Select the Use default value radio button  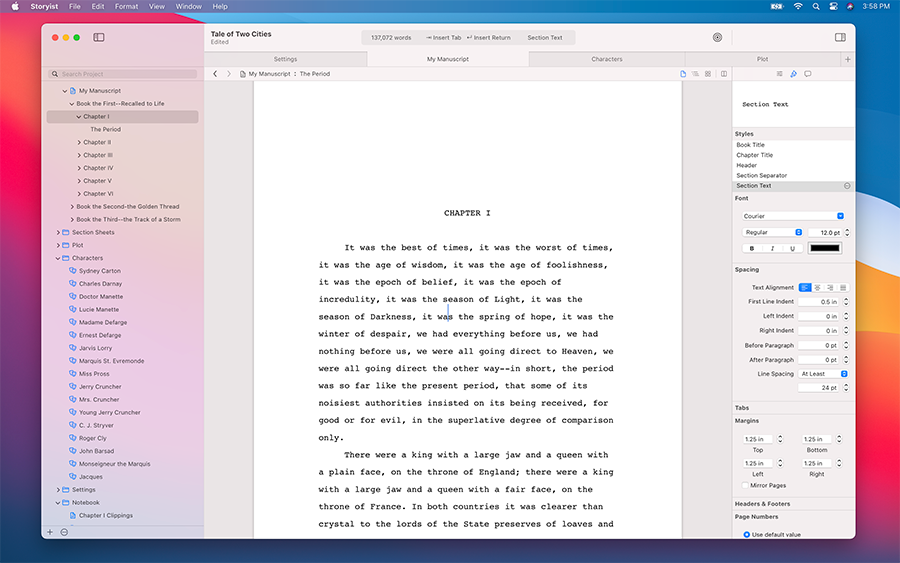click(747, 534)
